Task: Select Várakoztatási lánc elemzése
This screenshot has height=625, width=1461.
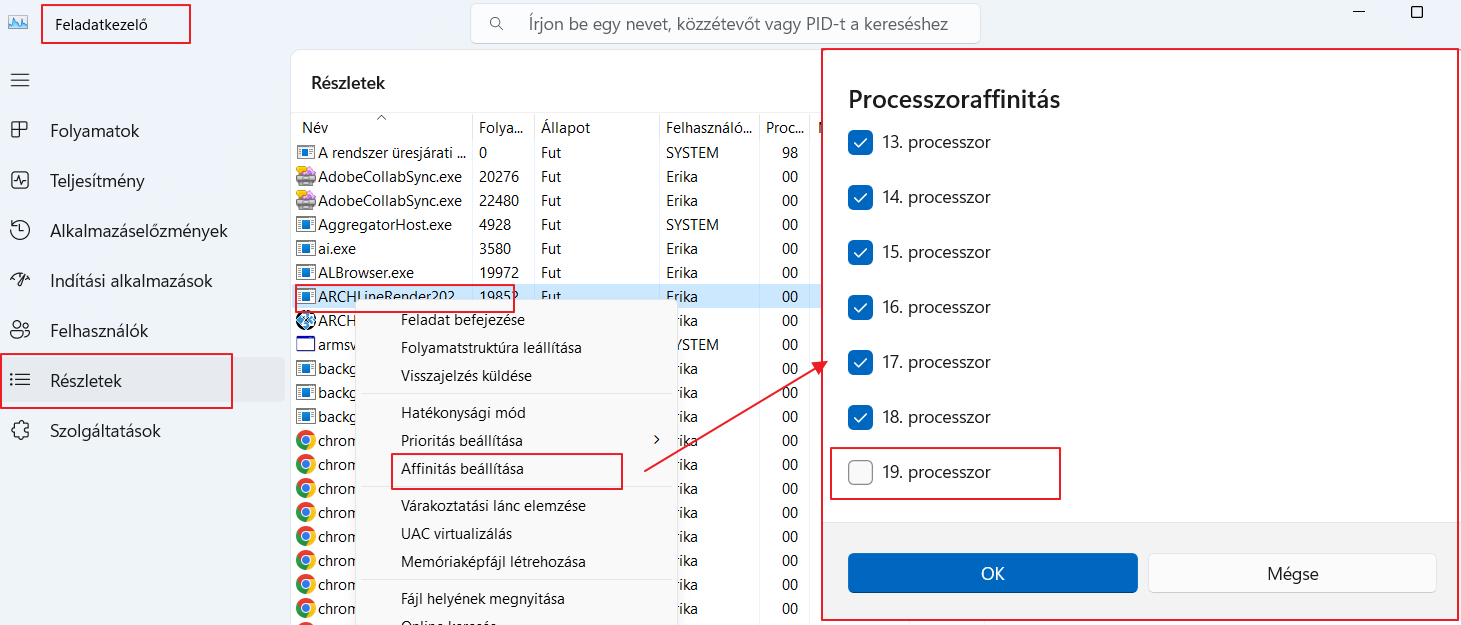Action: click(493, 506)
